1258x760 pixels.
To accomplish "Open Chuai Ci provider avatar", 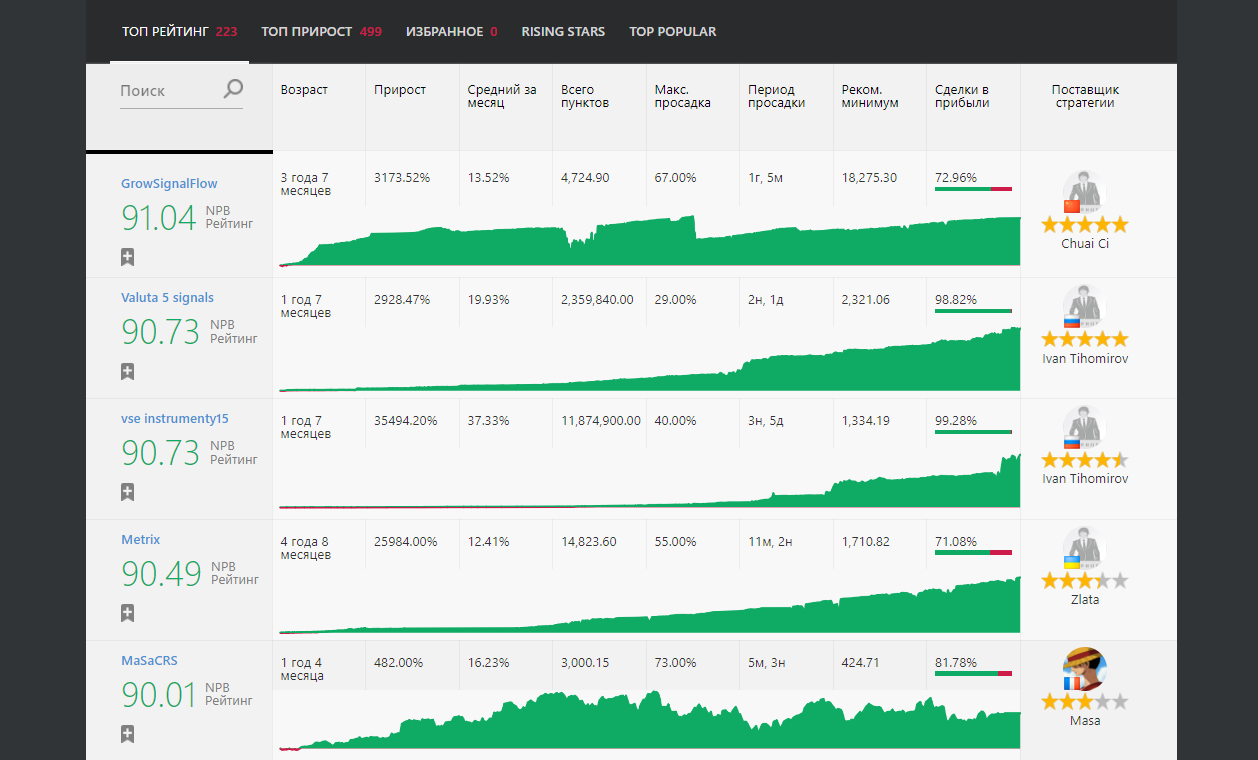I will point(1084,192).
